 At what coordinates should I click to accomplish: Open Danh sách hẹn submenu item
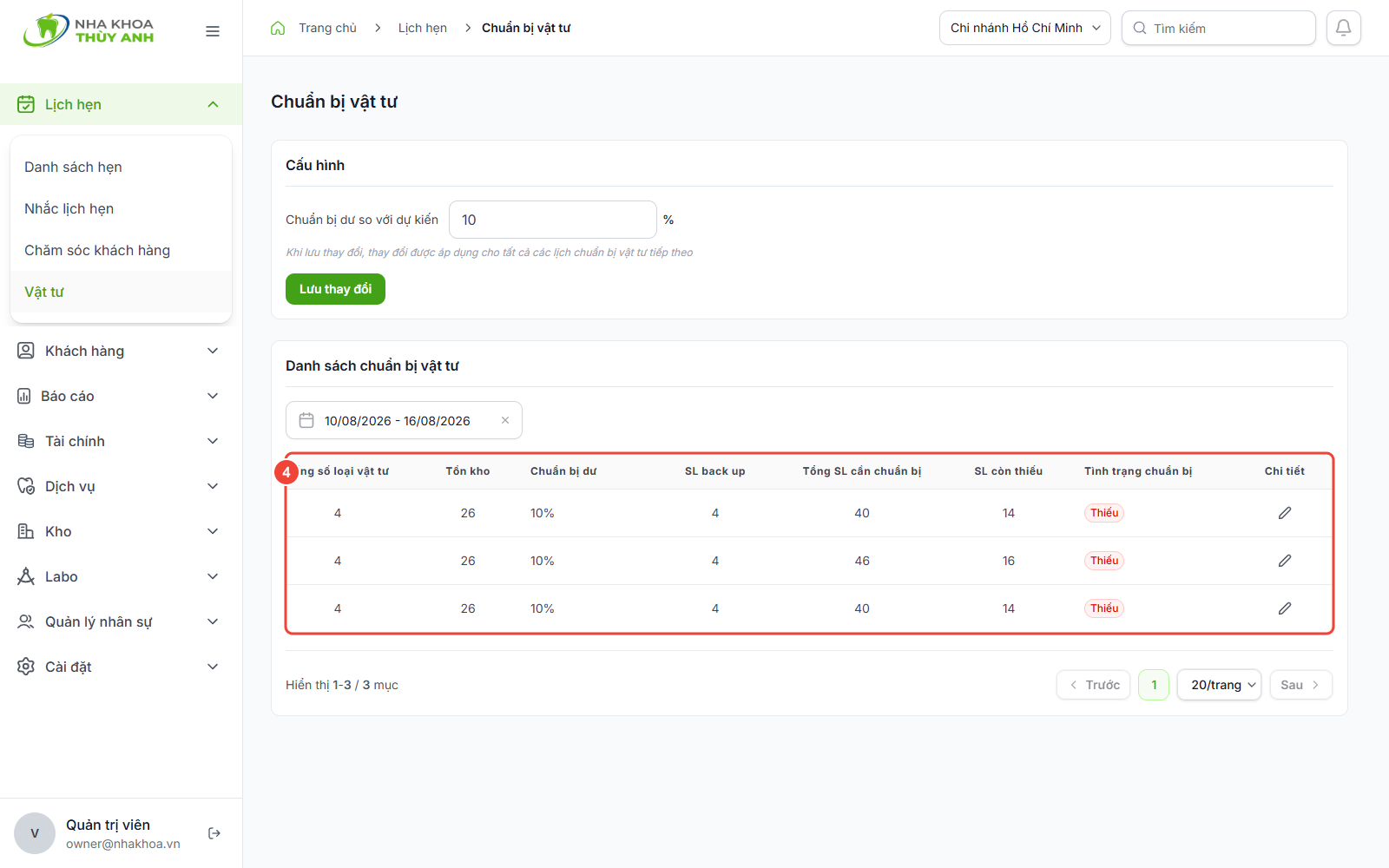pyautogui.click(x=121, y=167)
